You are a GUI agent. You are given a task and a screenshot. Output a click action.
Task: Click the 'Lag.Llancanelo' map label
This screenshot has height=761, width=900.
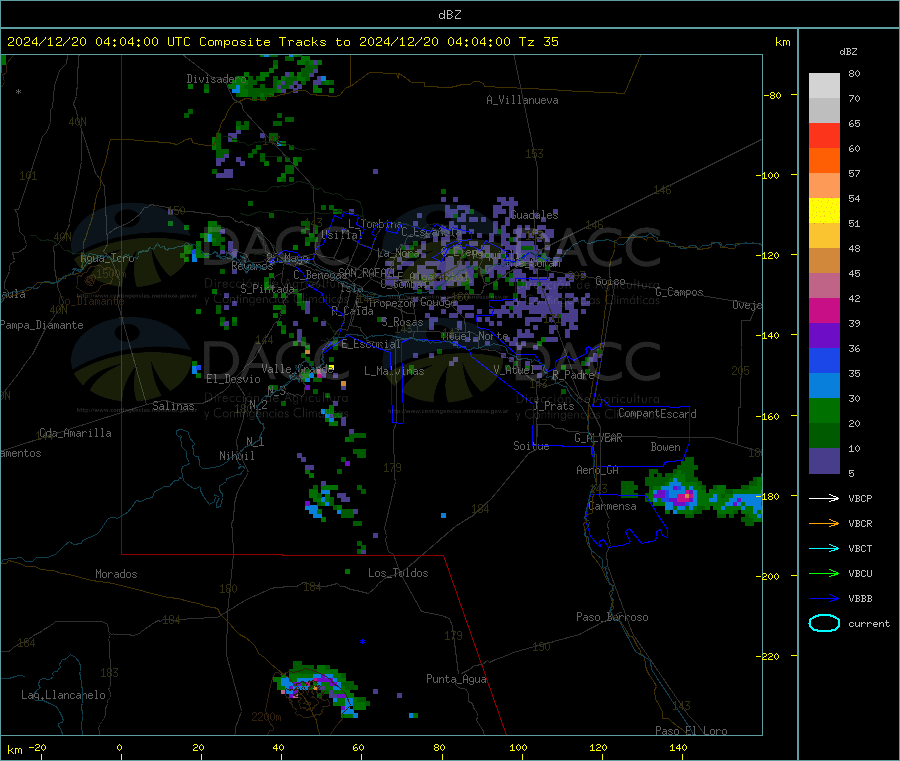(64, 695)
